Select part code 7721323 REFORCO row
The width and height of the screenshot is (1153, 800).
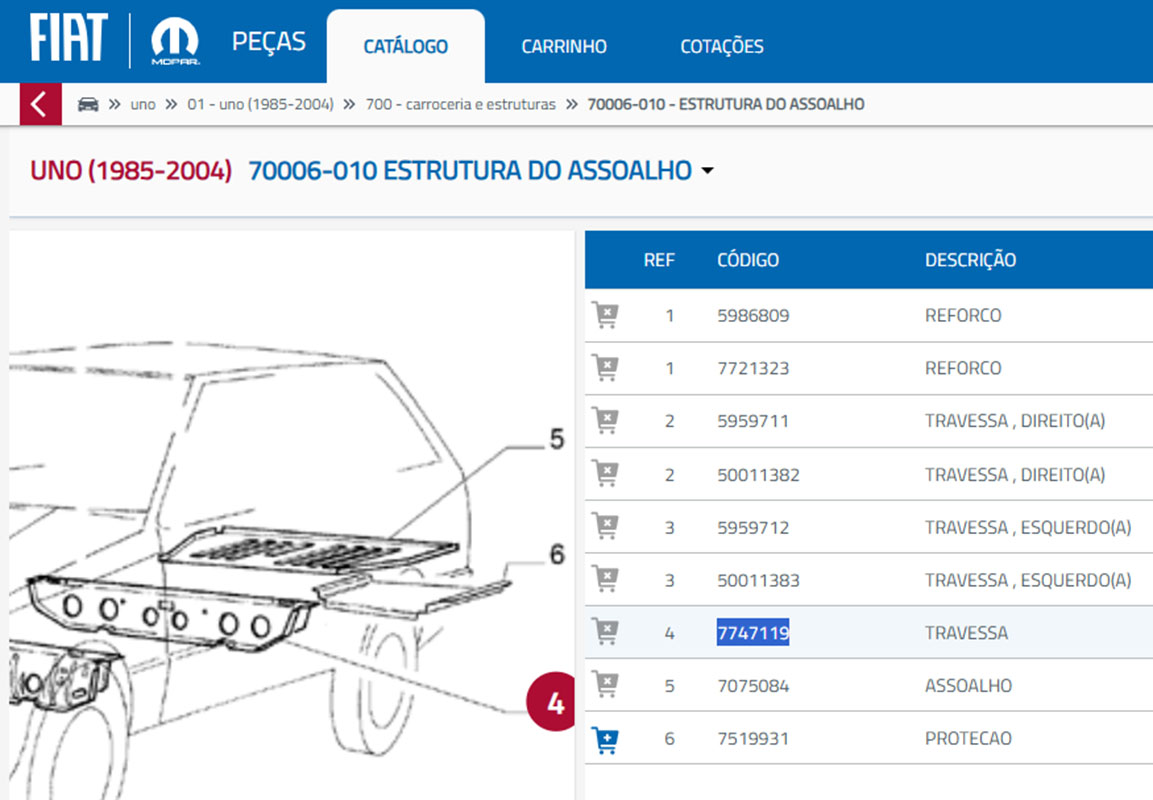[x=753, y=368]
